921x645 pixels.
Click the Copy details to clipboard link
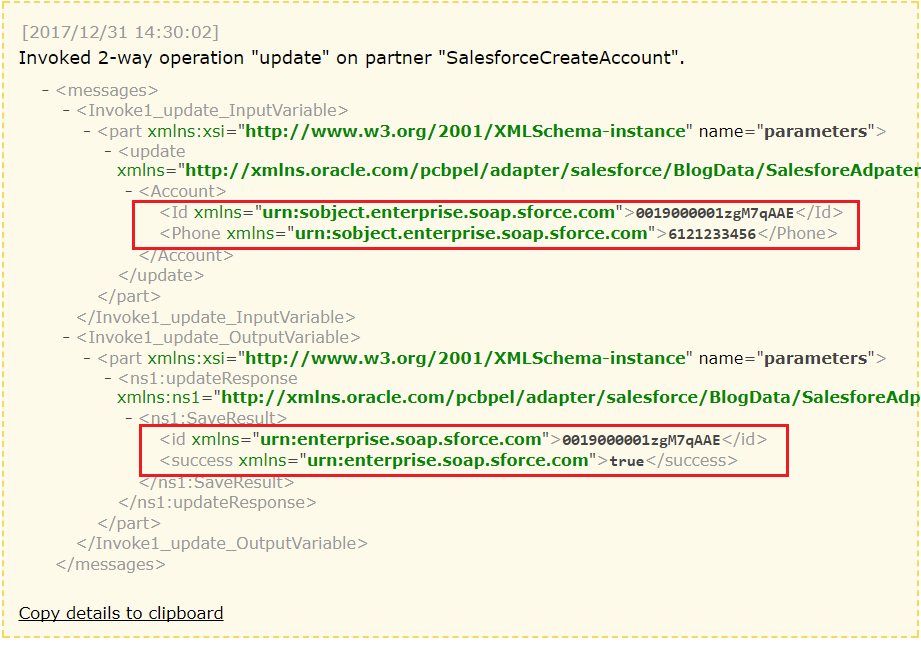120,613
